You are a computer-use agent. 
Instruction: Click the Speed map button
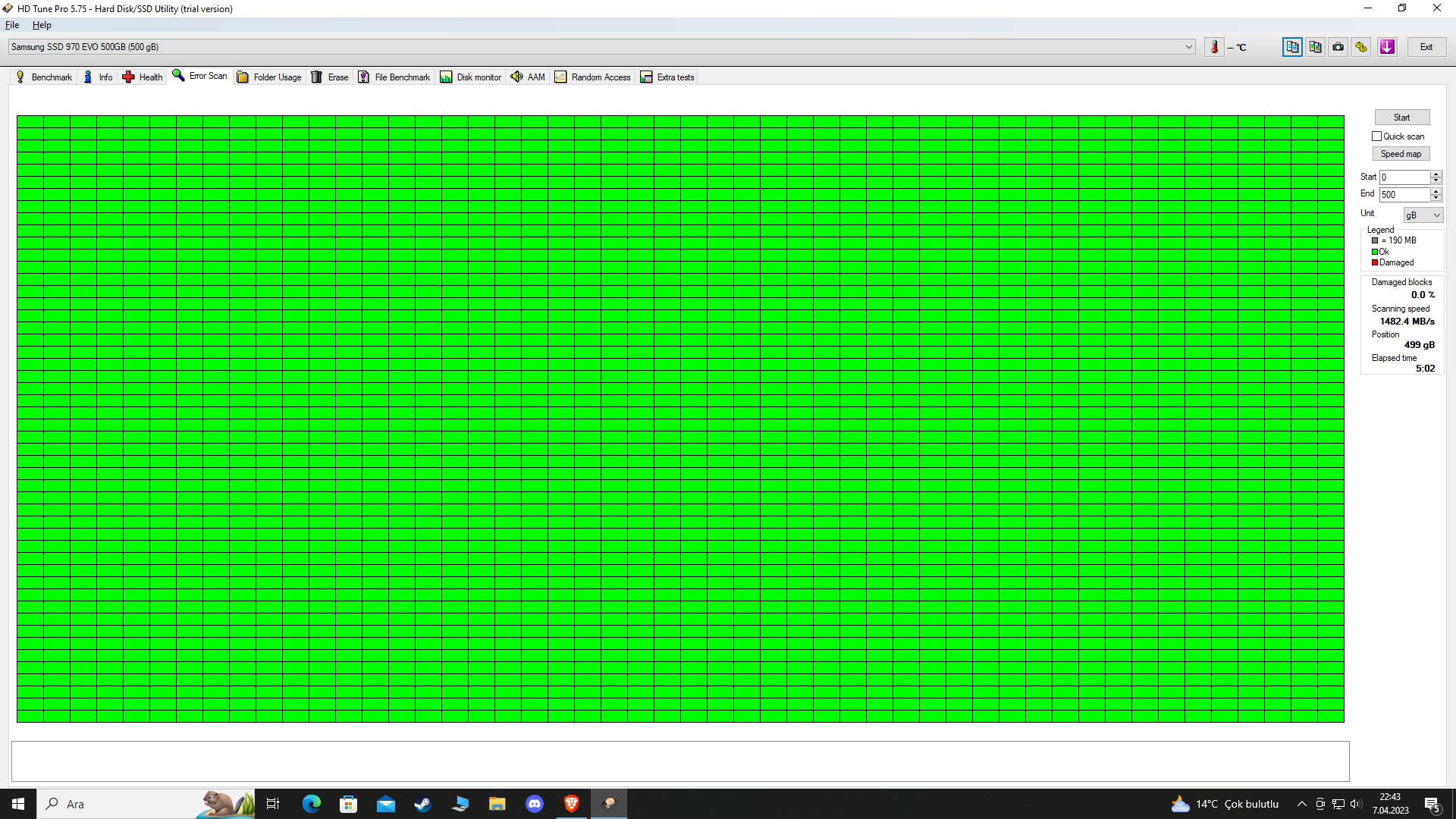coord(1401,154)
